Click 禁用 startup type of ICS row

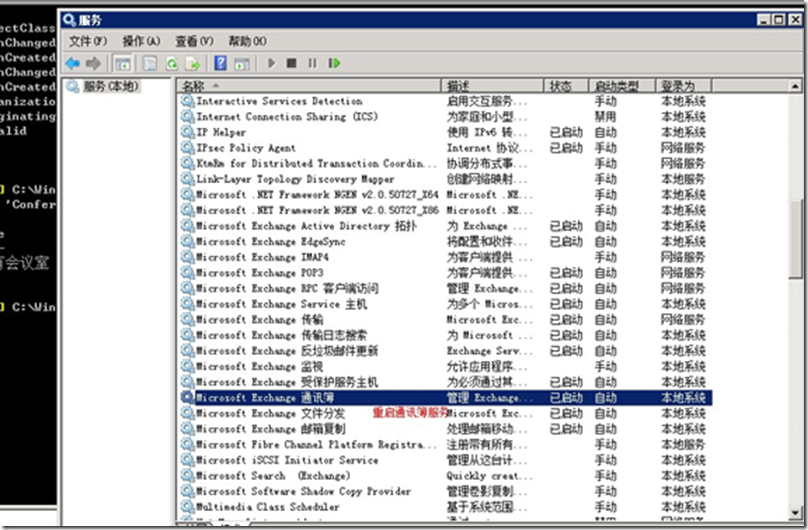click(x=605, y=116)
